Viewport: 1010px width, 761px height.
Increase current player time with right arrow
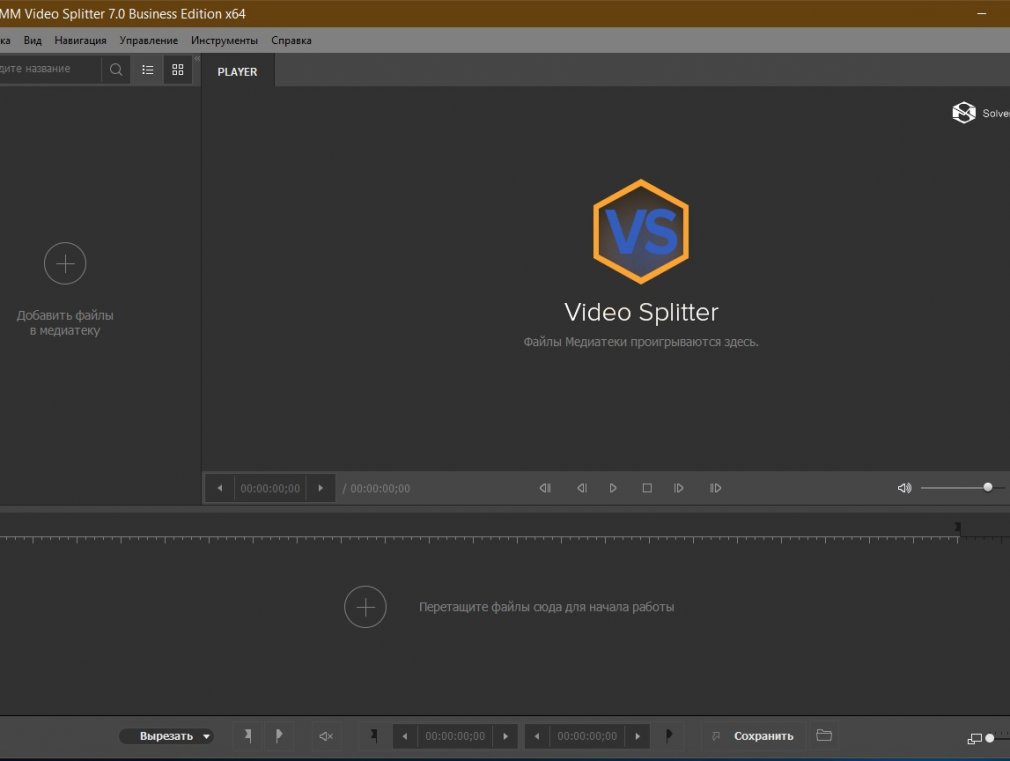pyautogui.click(x=320, y=488)
